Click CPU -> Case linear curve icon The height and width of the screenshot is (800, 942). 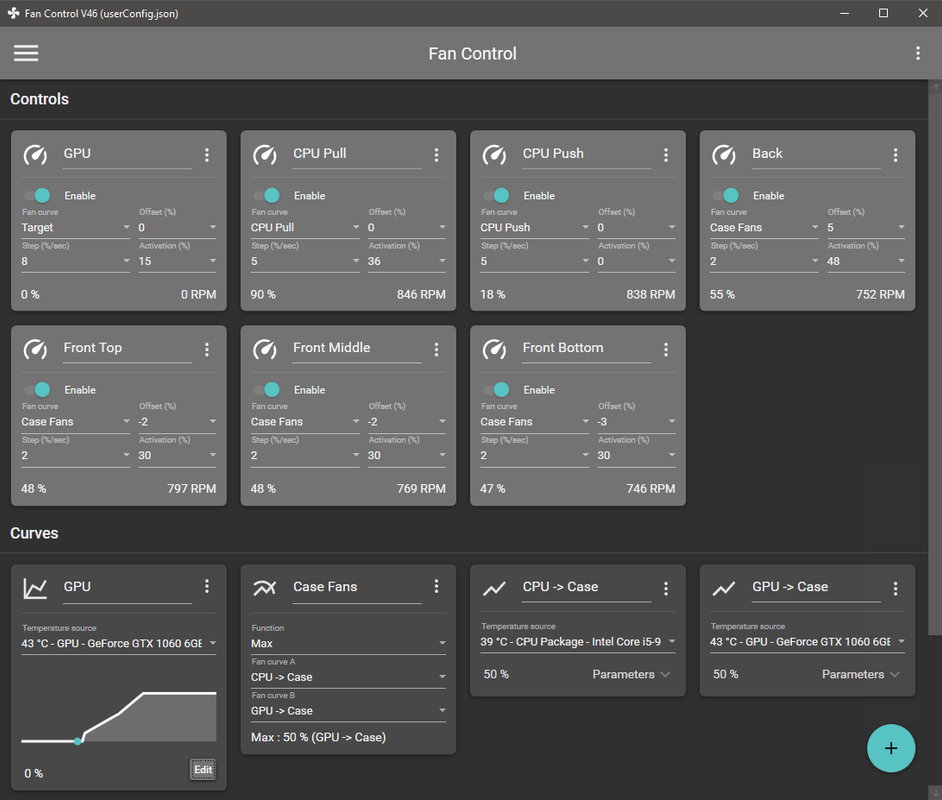click(494, 589)
